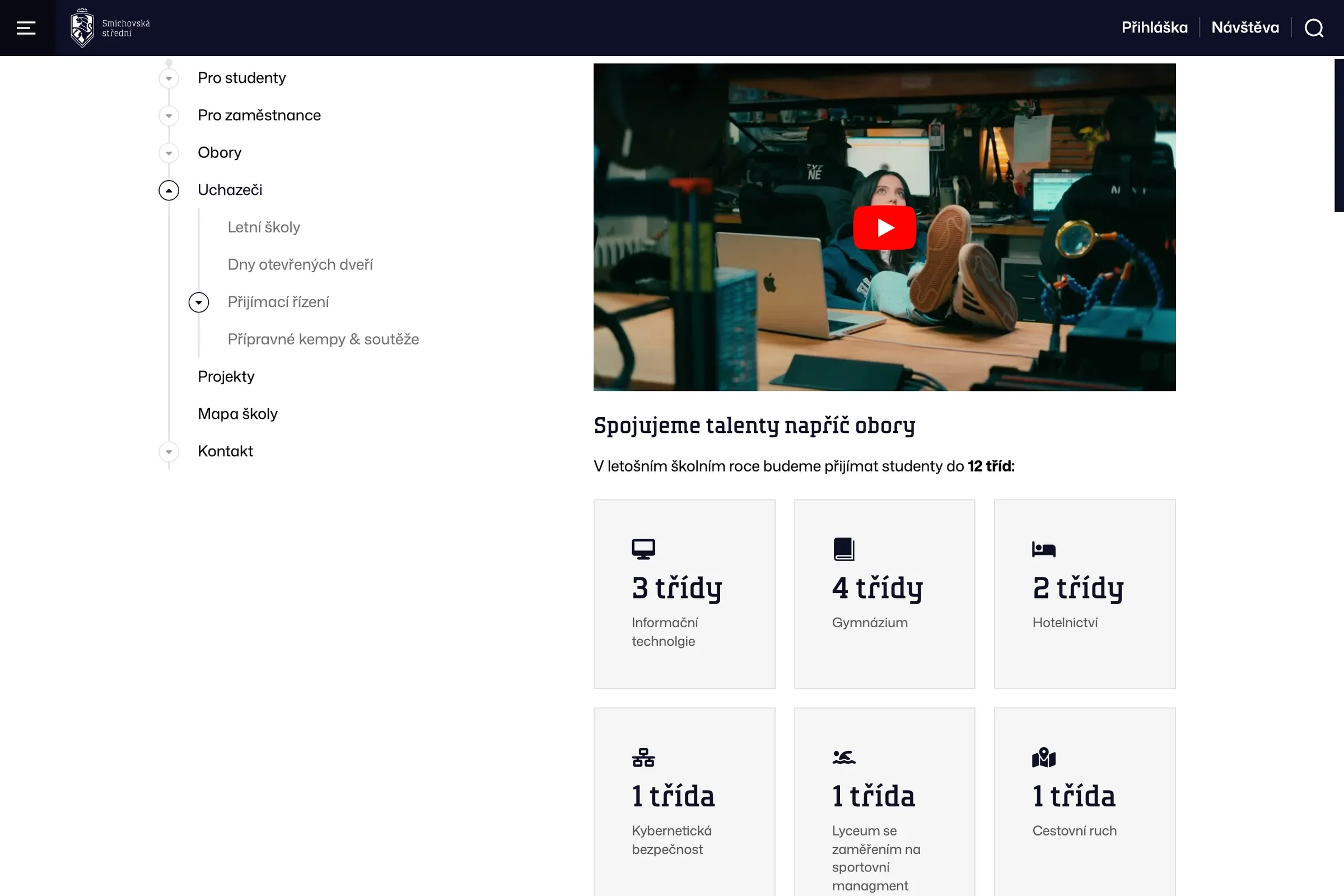Open the Projekty menu item
Screen dimensions: 1344x896
pyautogui.click(x=226, y=376)
